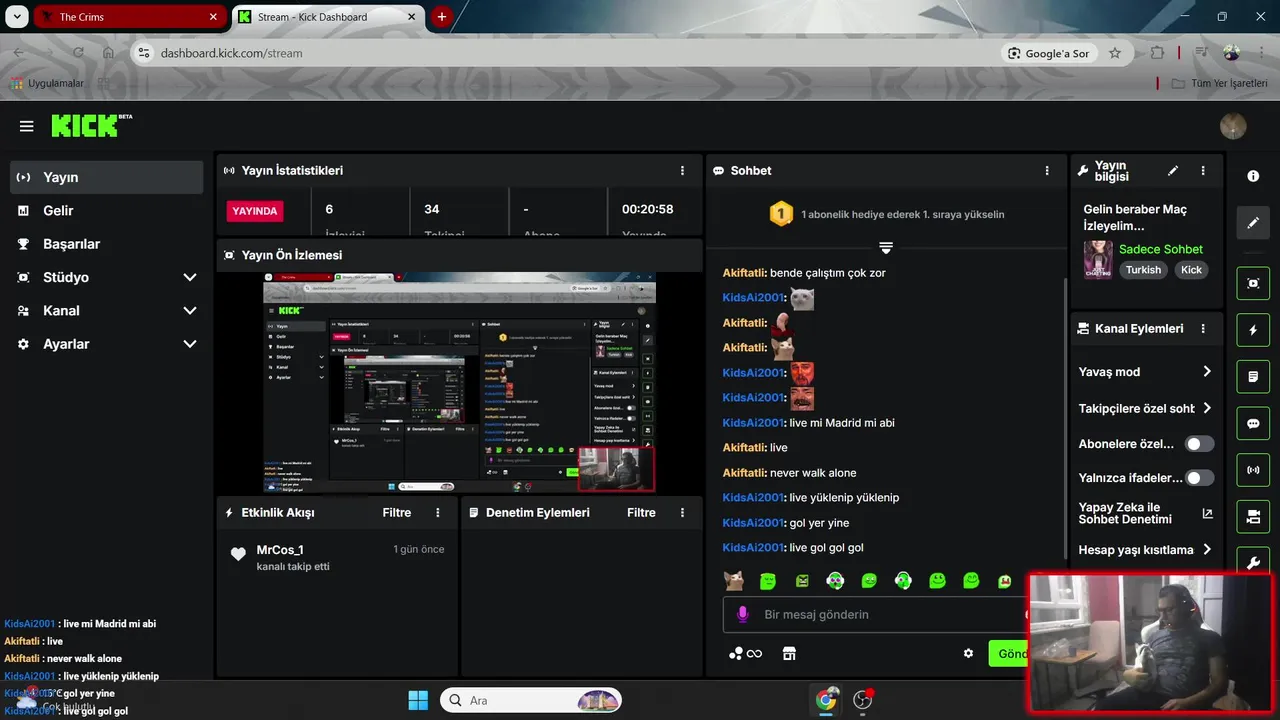
Task: Go to Başarılar in the sidebar
Action: [107, 244]
